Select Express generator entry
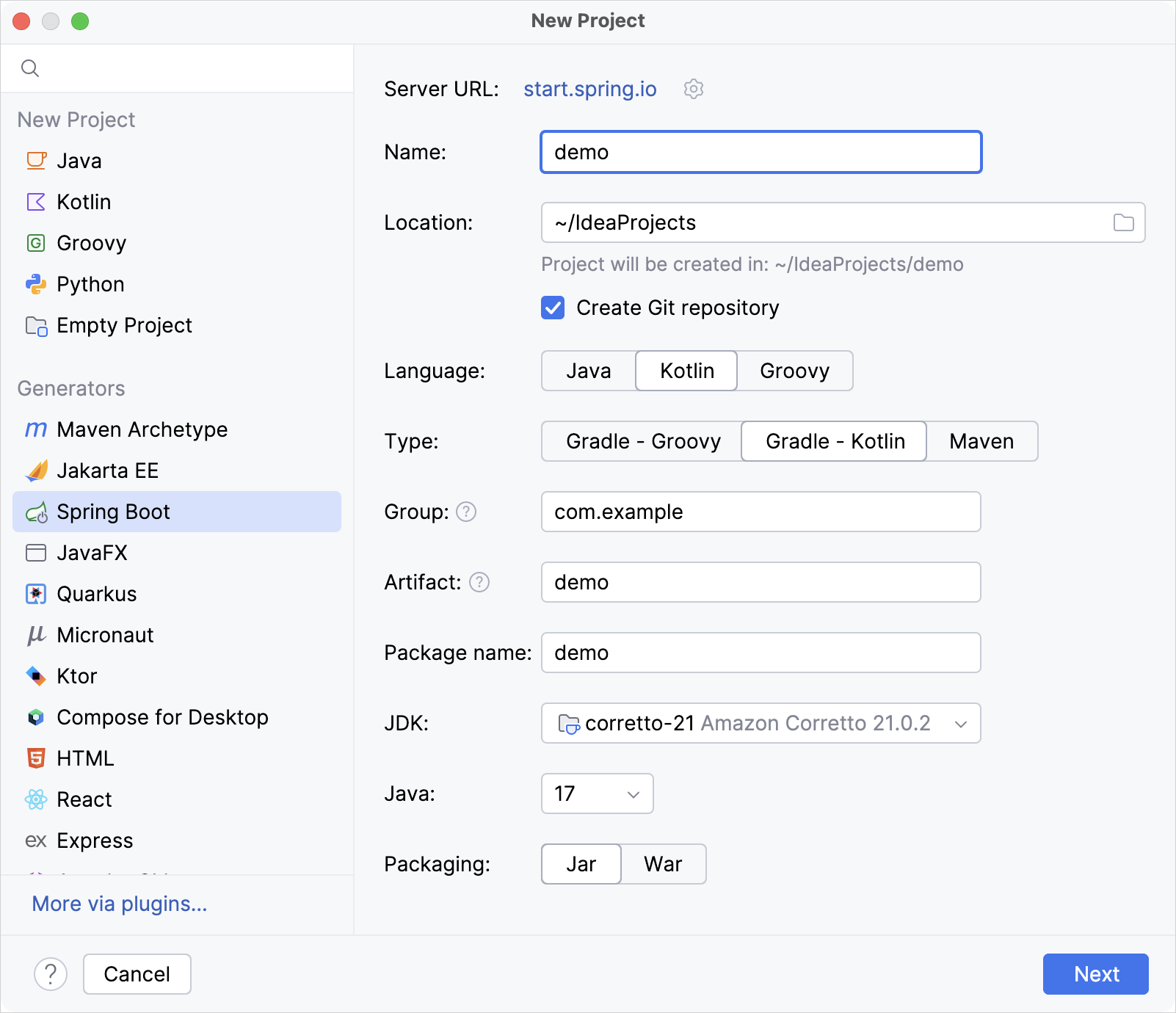 [x=177, y=840]
